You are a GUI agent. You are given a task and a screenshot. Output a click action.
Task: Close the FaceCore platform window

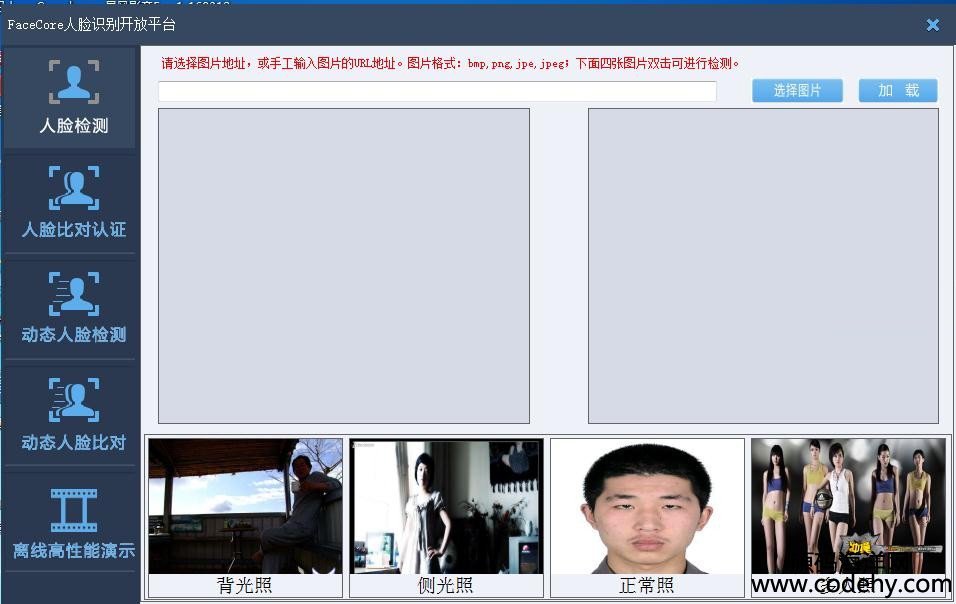tap(932, 25)
